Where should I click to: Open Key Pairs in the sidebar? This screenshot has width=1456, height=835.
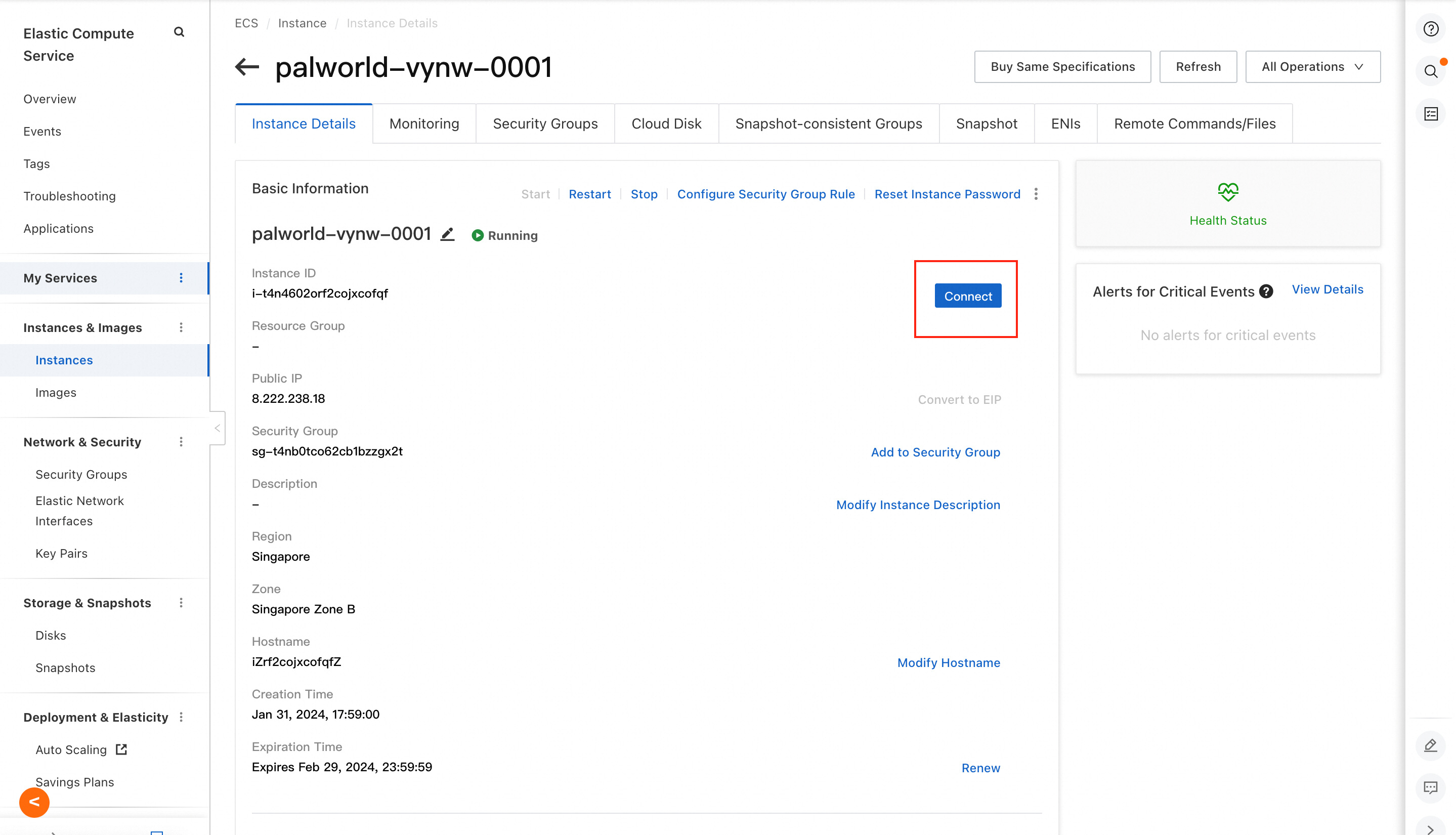[61, 554]
